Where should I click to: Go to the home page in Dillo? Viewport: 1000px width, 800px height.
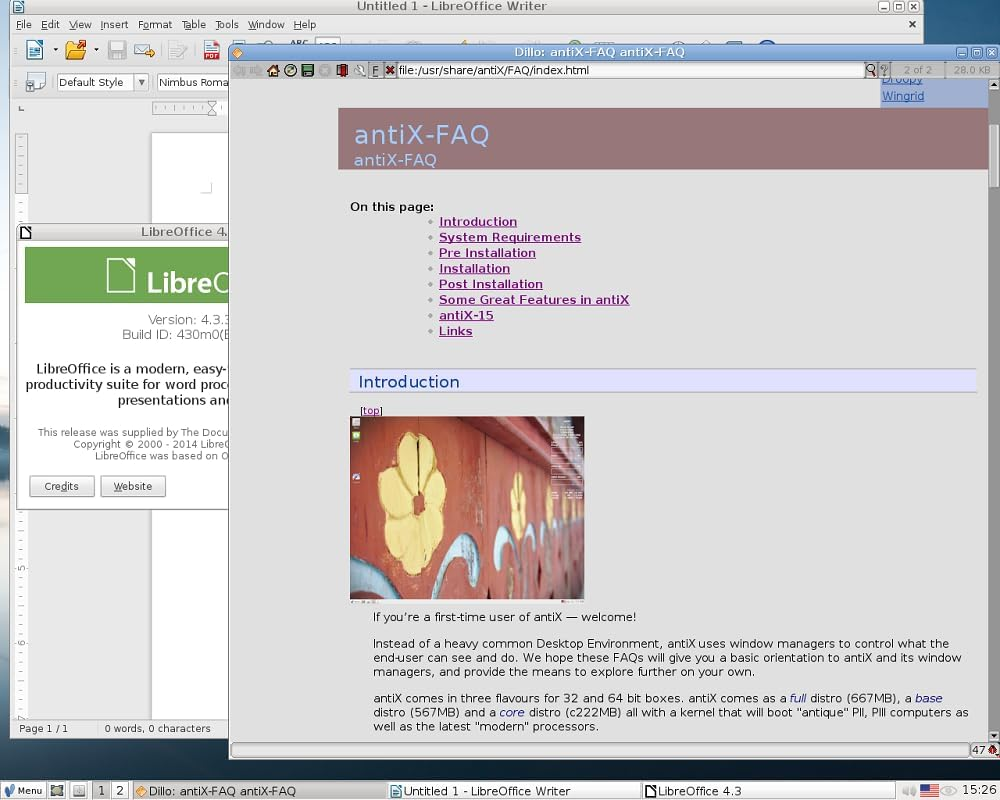coord(273,71)
